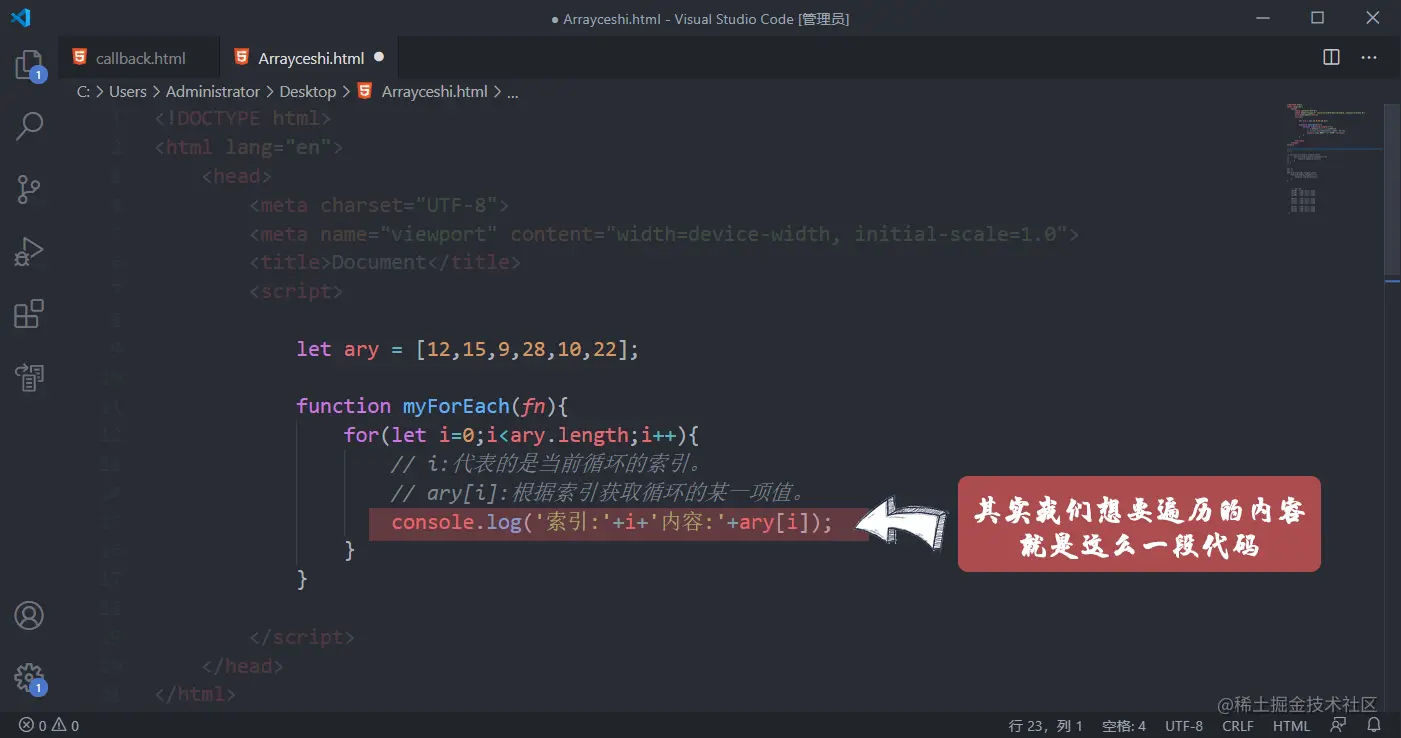1401x738 pixels.
Task: Open the Source Control view
Action: 29,189
